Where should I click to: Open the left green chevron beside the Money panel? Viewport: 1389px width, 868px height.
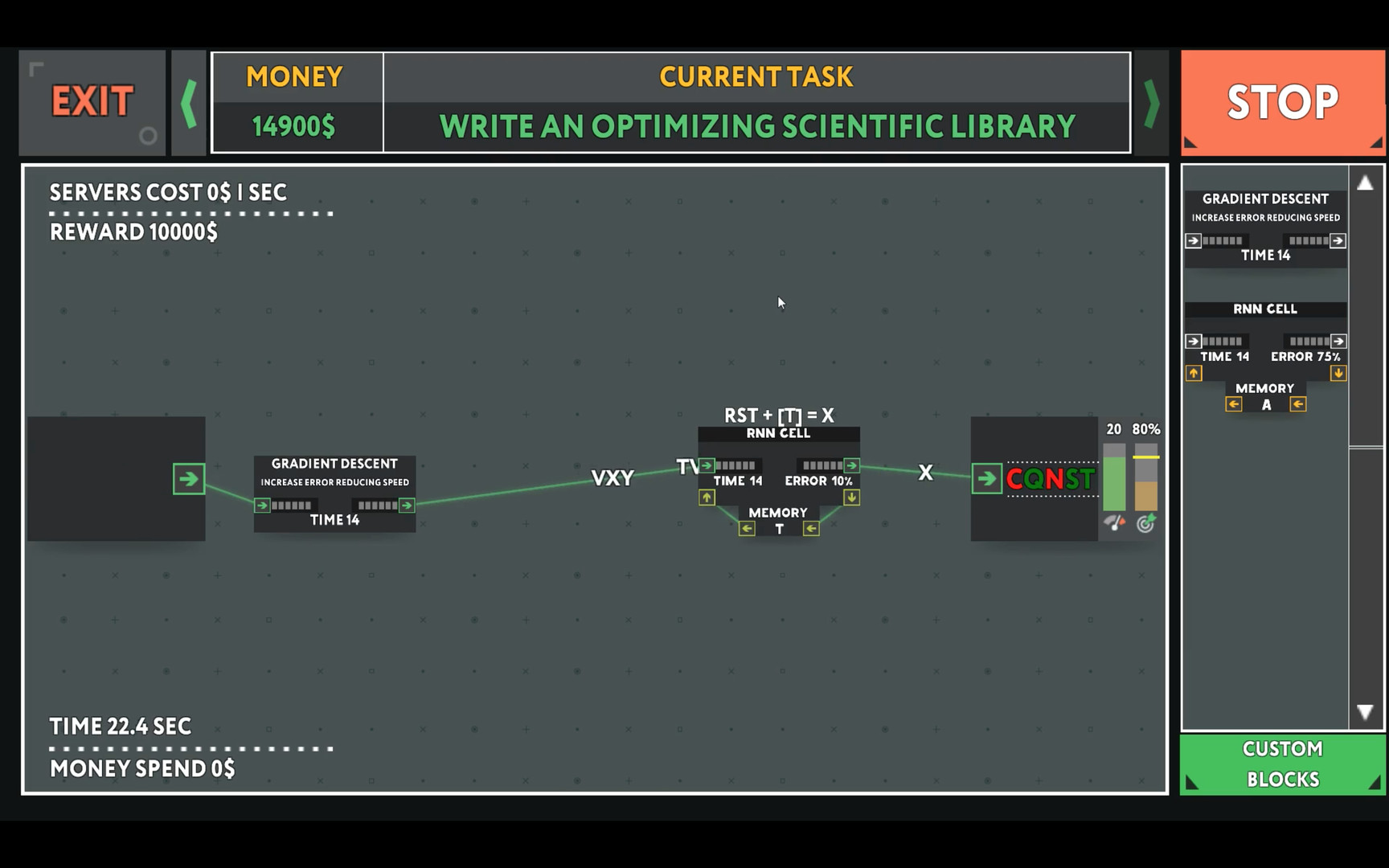pyautogui.click(x=190, y=102)
